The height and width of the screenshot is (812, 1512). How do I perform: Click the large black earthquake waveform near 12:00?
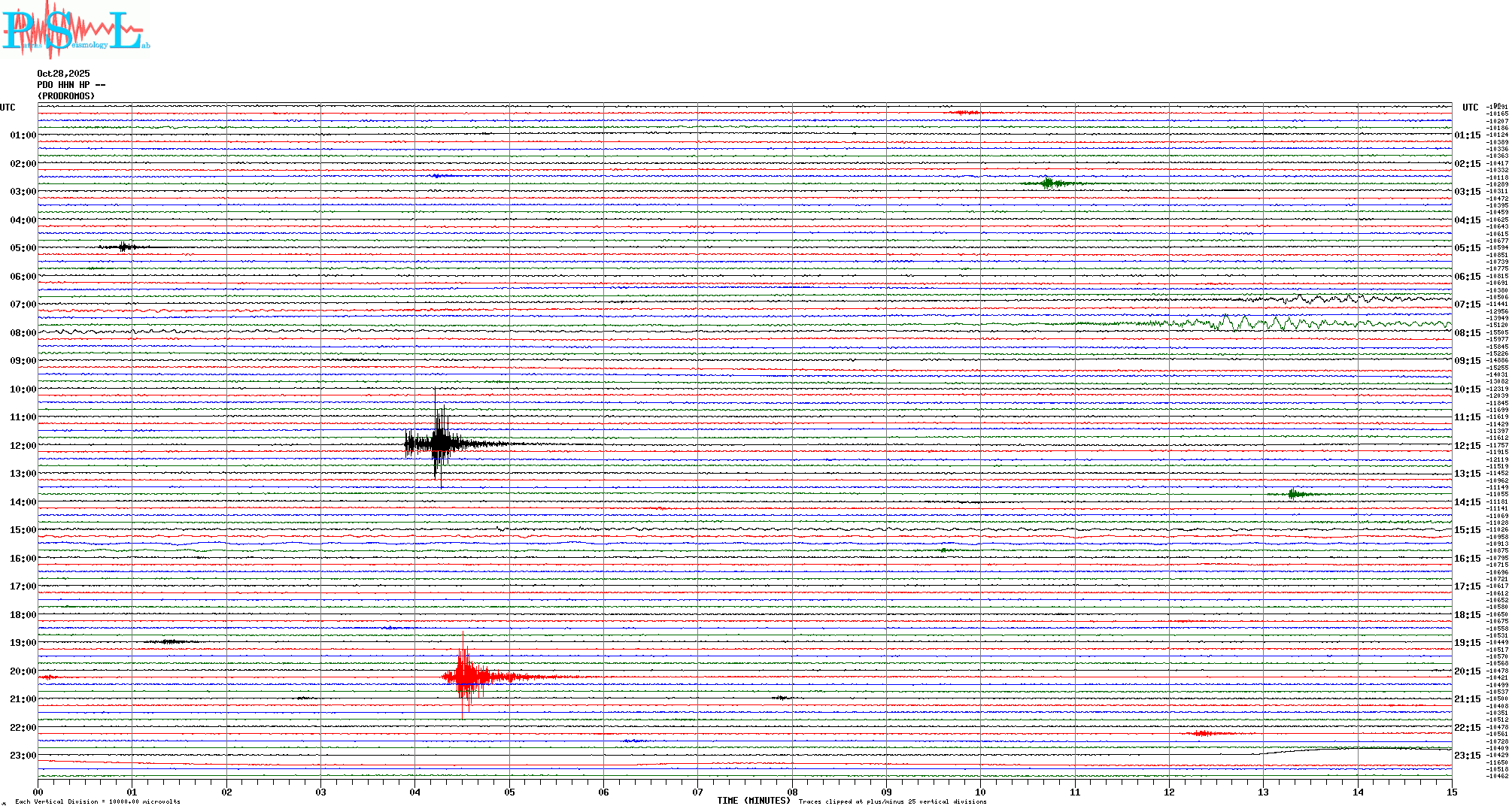click(439, 444)
